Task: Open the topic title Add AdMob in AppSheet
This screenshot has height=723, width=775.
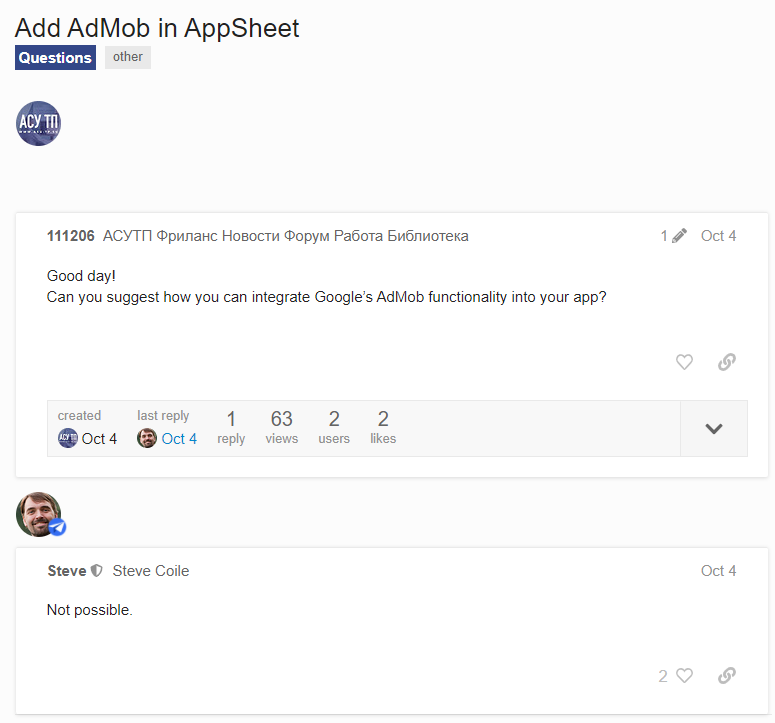Action: (157, 28)
